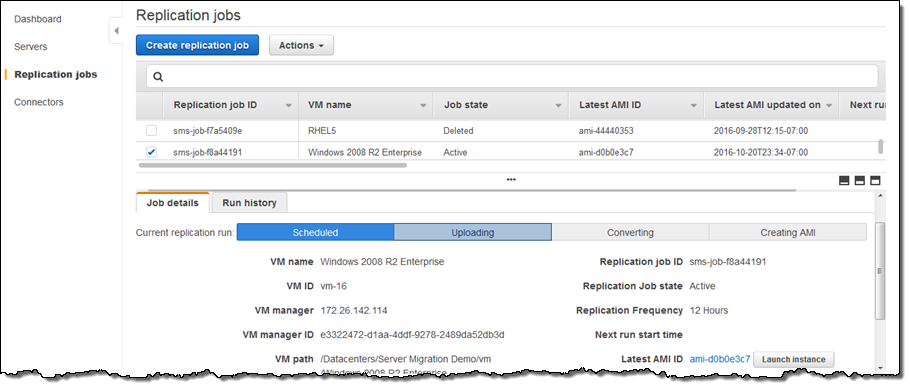
Task: Open the VM name column sort arrow
Action: tap(424, 106)
